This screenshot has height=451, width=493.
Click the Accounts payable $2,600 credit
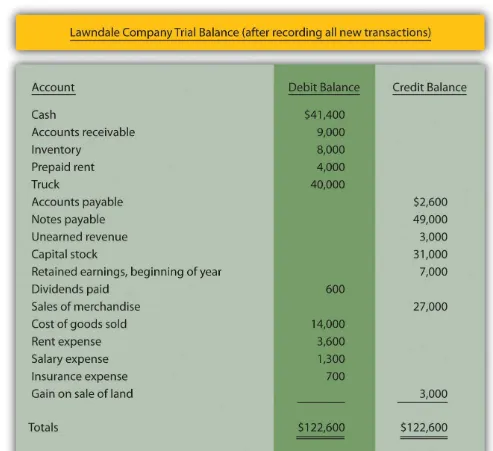430,202
